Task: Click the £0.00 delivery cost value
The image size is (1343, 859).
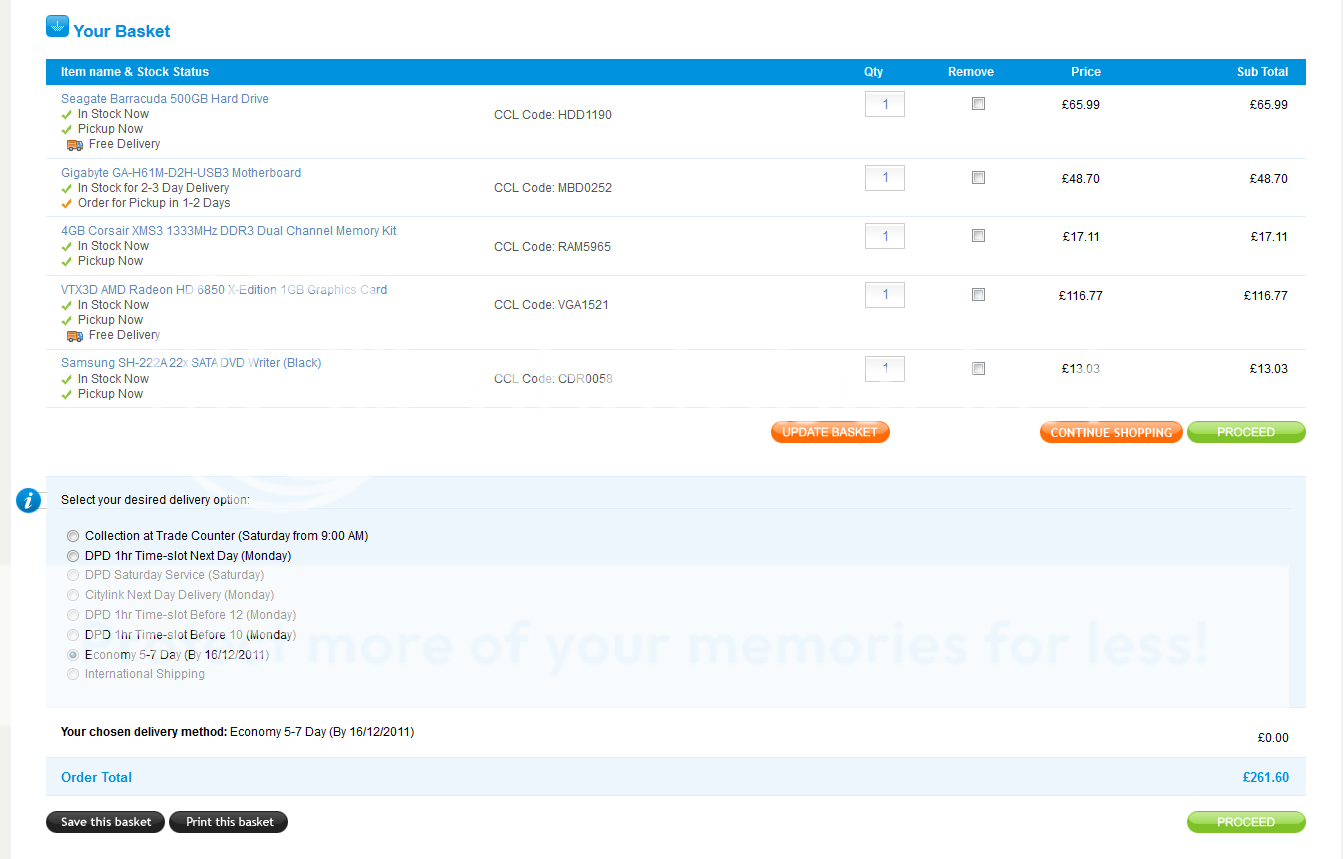Action: pyautogui.click(x=1273, y=738)
